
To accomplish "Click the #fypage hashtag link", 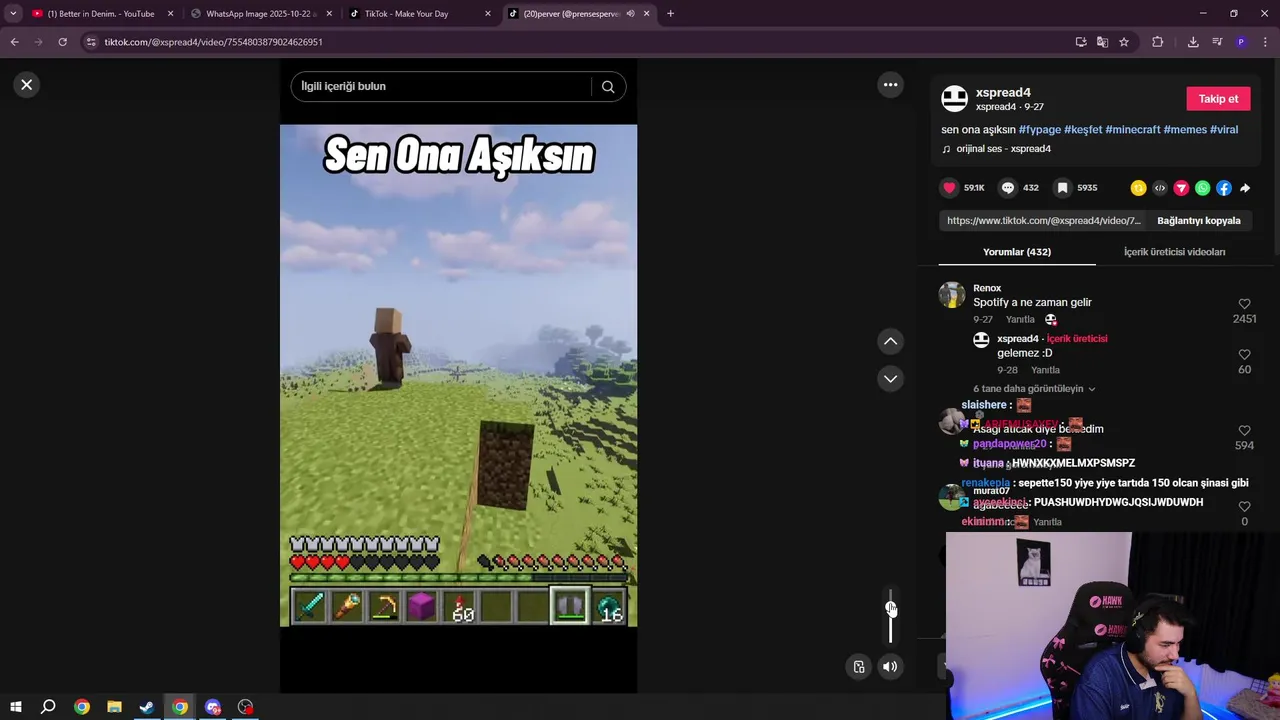I will point(1039,130).
